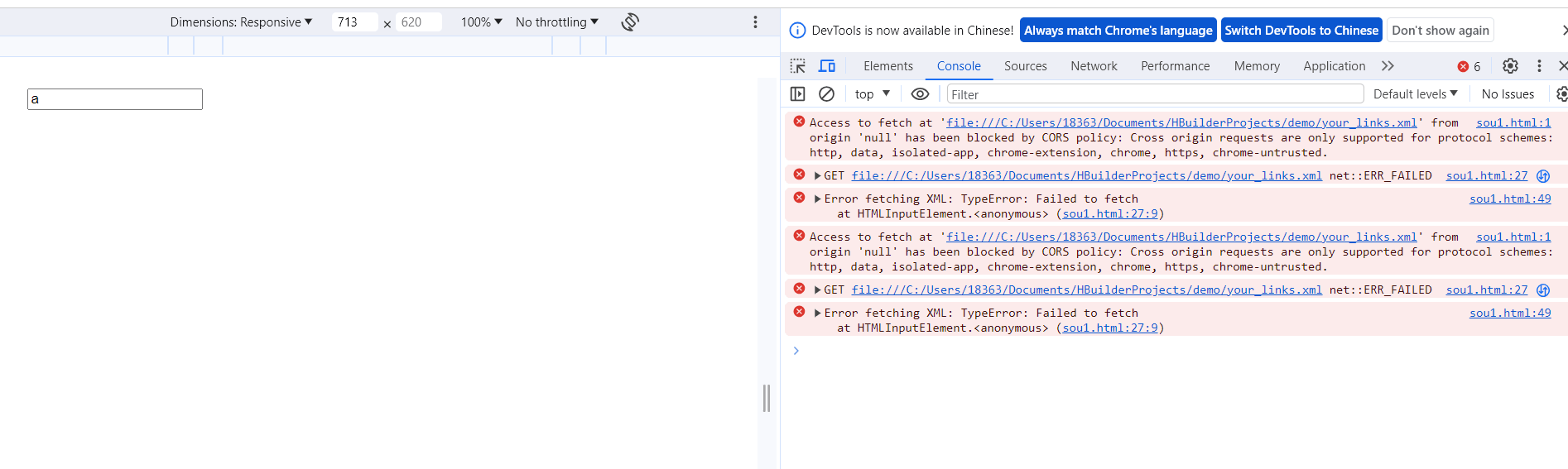Switch to the Network tab
The image size is (1568, 469).
(x=1094, y=66)
